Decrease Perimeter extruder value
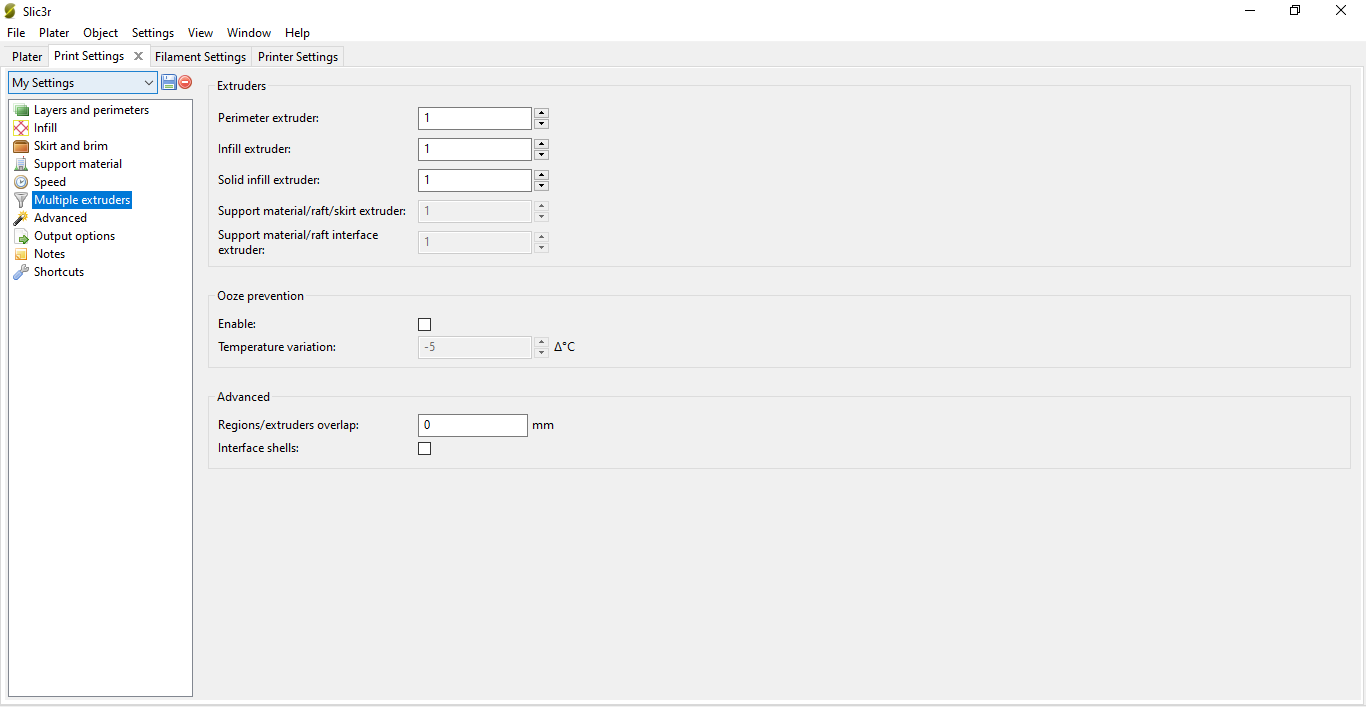The height and width of the screenshot is (707, 1366). [541, 124]
